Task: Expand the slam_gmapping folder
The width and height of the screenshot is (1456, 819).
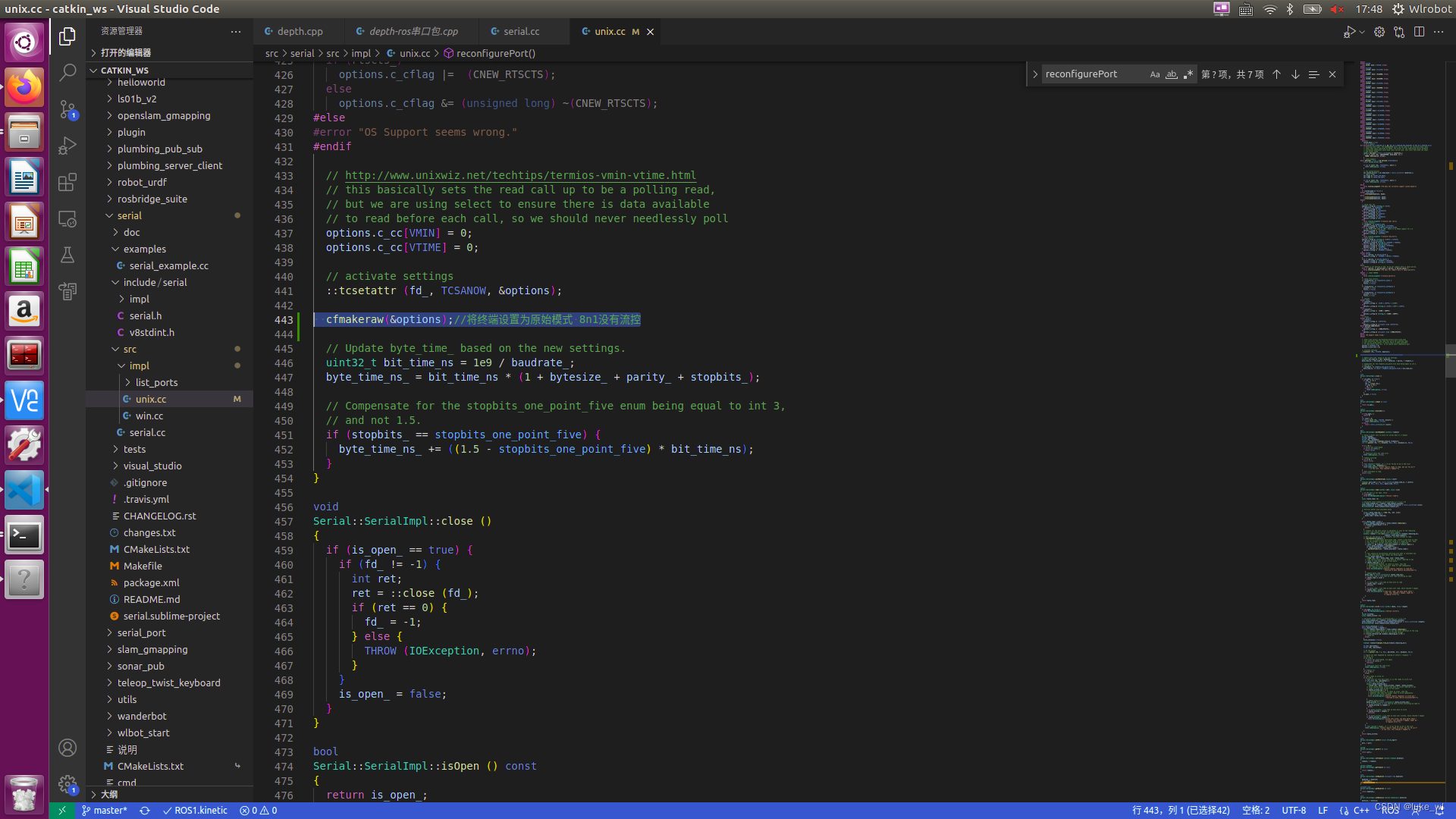Action: (152, 649)
